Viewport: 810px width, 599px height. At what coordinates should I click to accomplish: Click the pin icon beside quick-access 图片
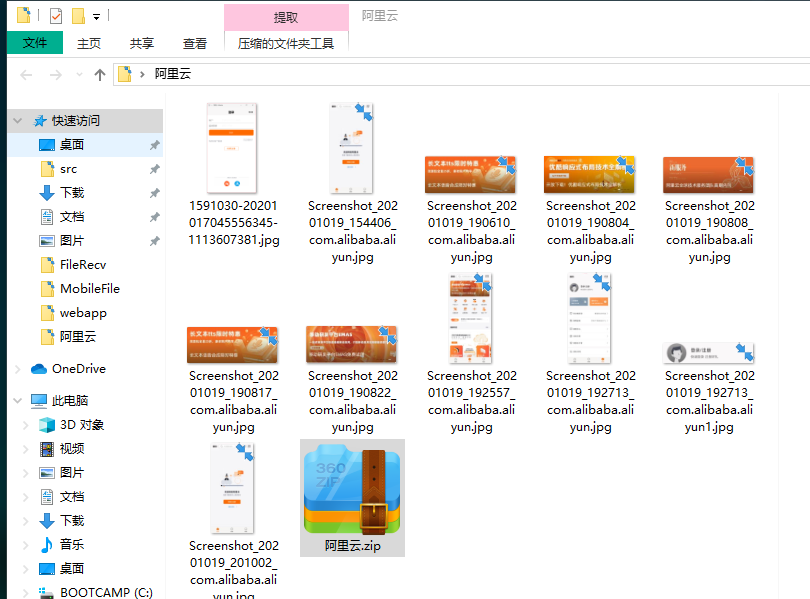154,241
